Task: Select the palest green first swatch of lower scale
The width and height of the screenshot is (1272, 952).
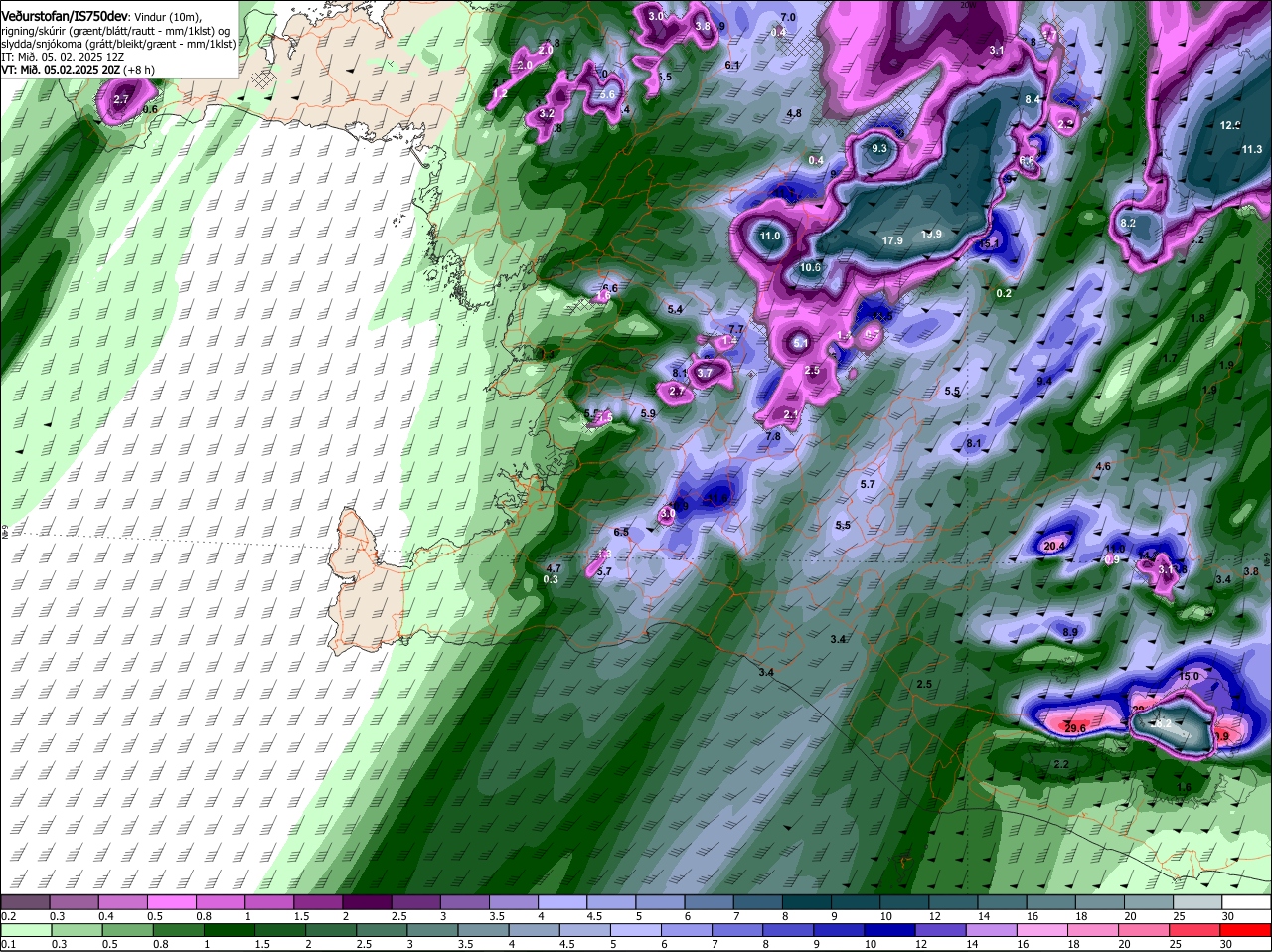Action: (x=25, y=931)
